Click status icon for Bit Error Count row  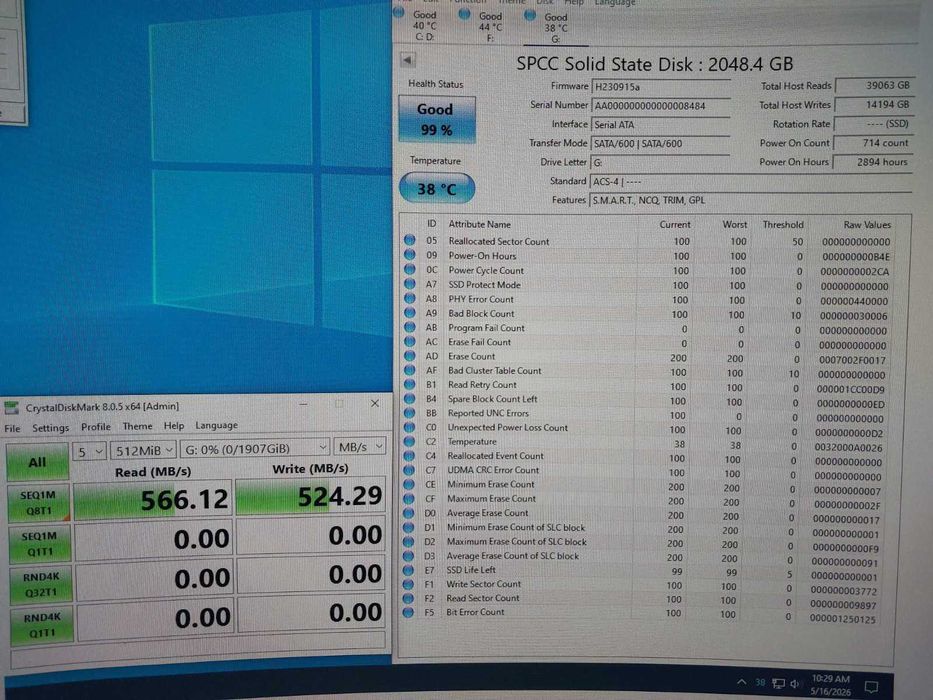coord(408,612)
